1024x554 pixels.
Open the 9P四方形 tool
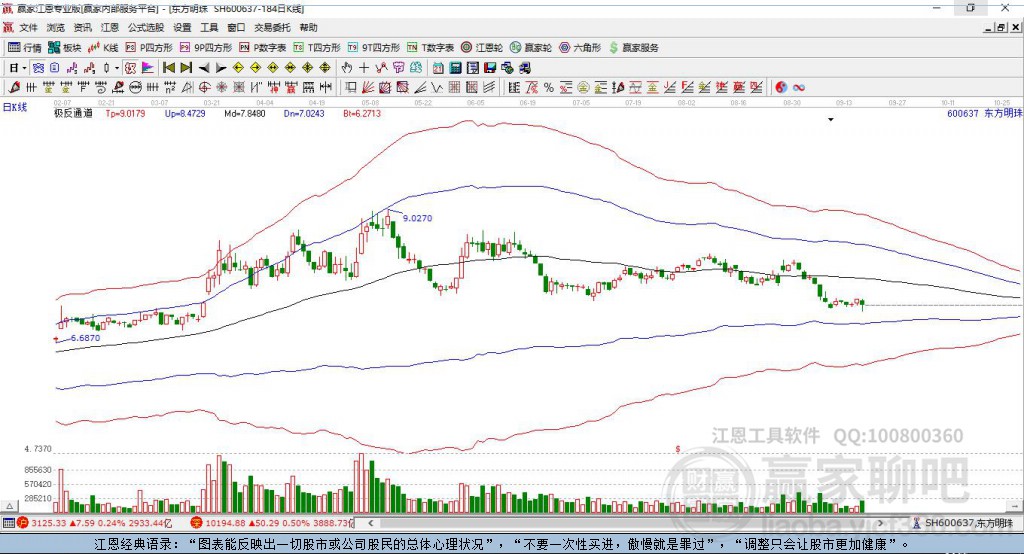point(206,48)
